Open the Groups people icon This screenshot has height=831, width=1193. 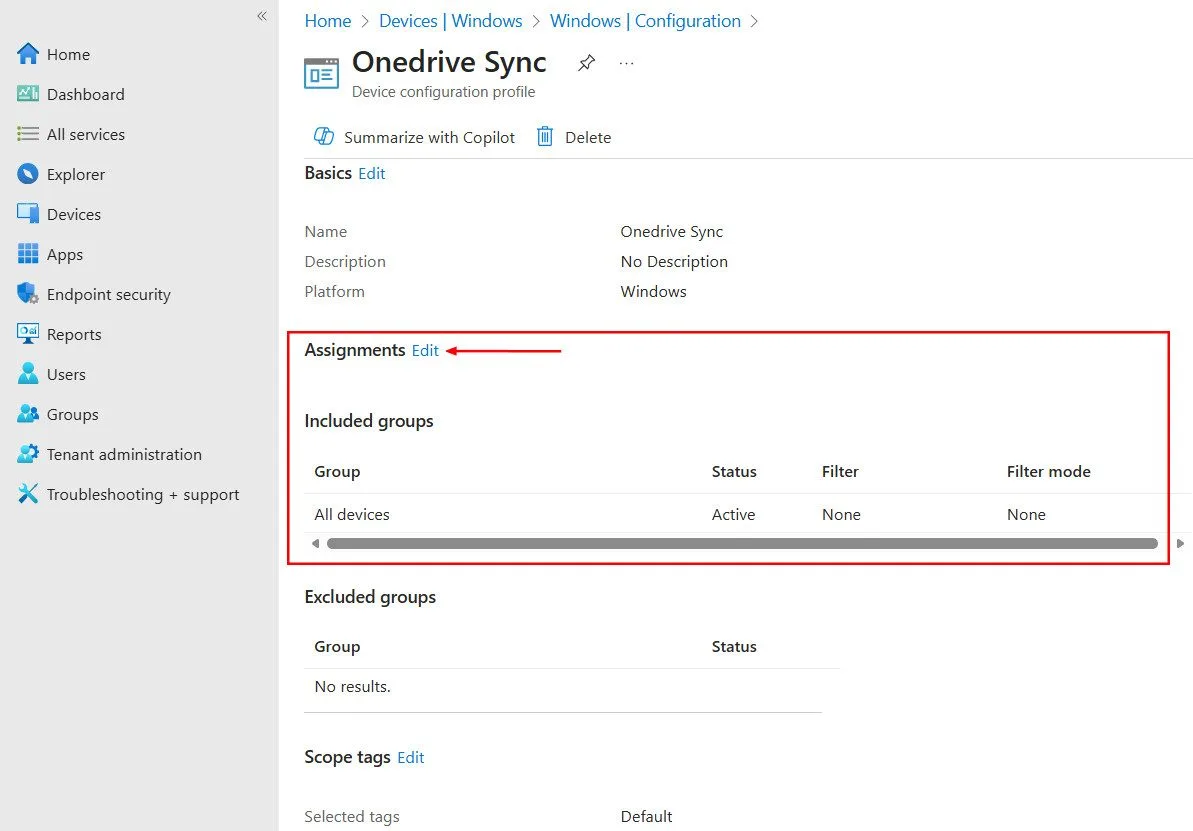click(x=28, y=414)
